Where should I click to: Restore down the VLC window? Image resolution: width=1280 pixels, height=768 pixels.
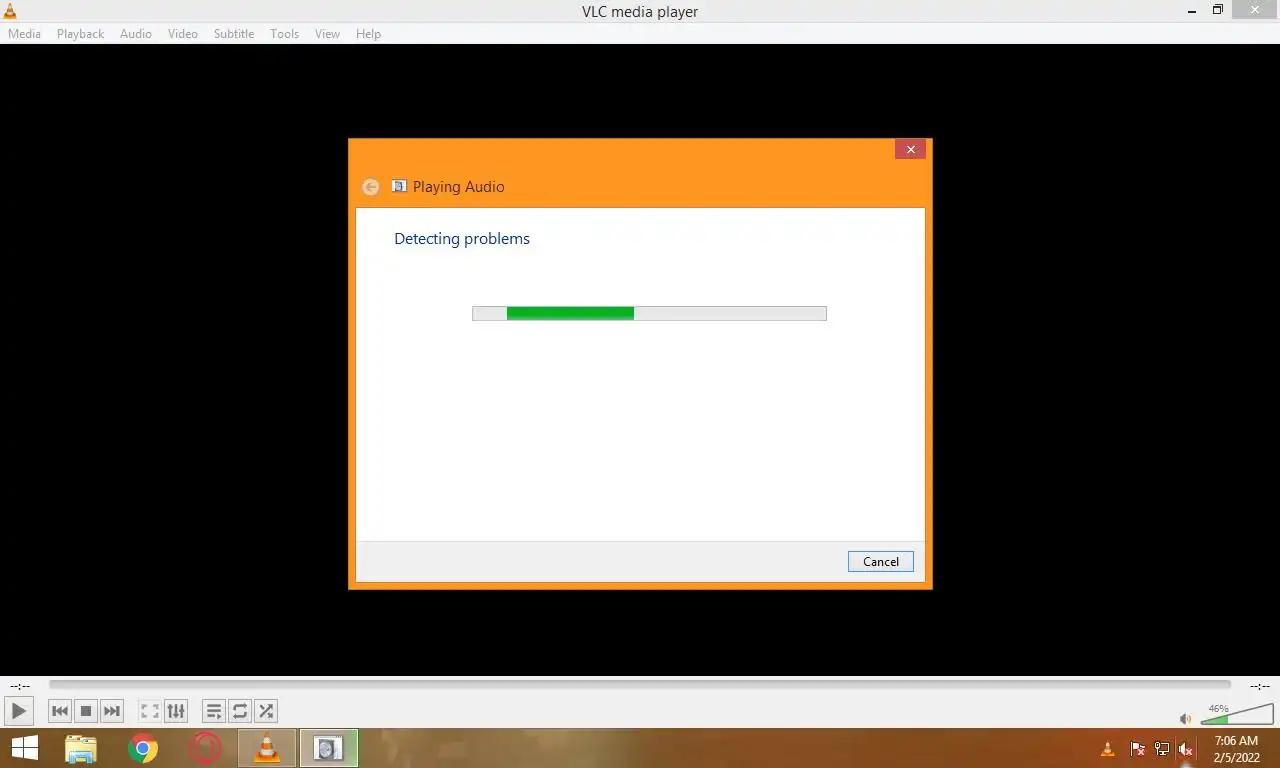[1217, 11]
